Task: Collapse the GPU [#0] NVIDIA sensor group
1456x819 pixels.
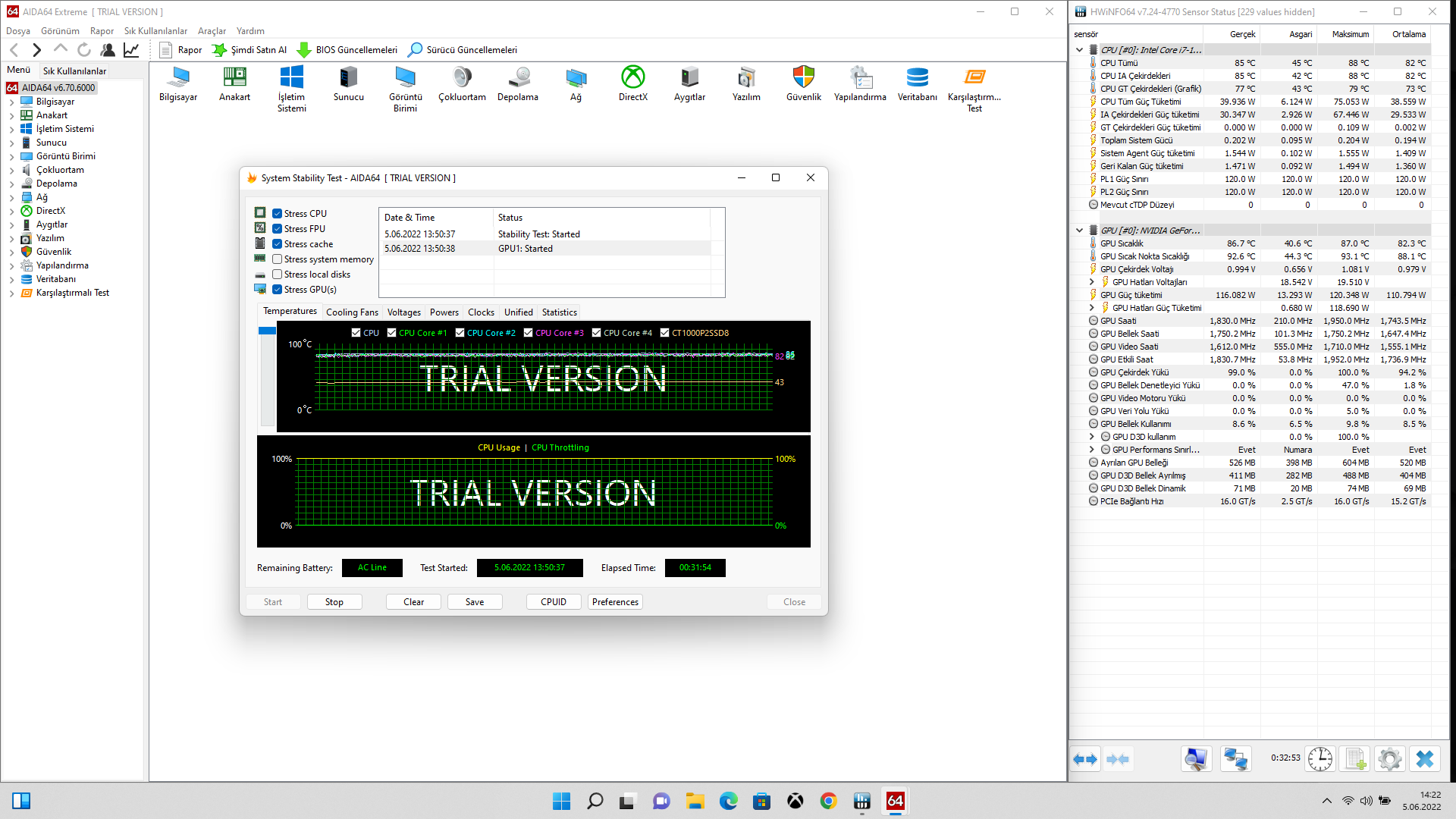Action: coord(1079,231)
